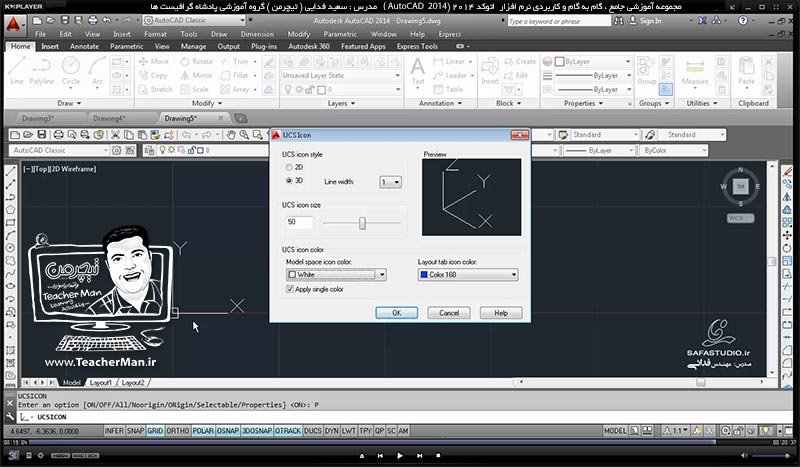The image size is (800, 467).
Task: Click the Fillet tool
Action: click(x=236, y=76)
